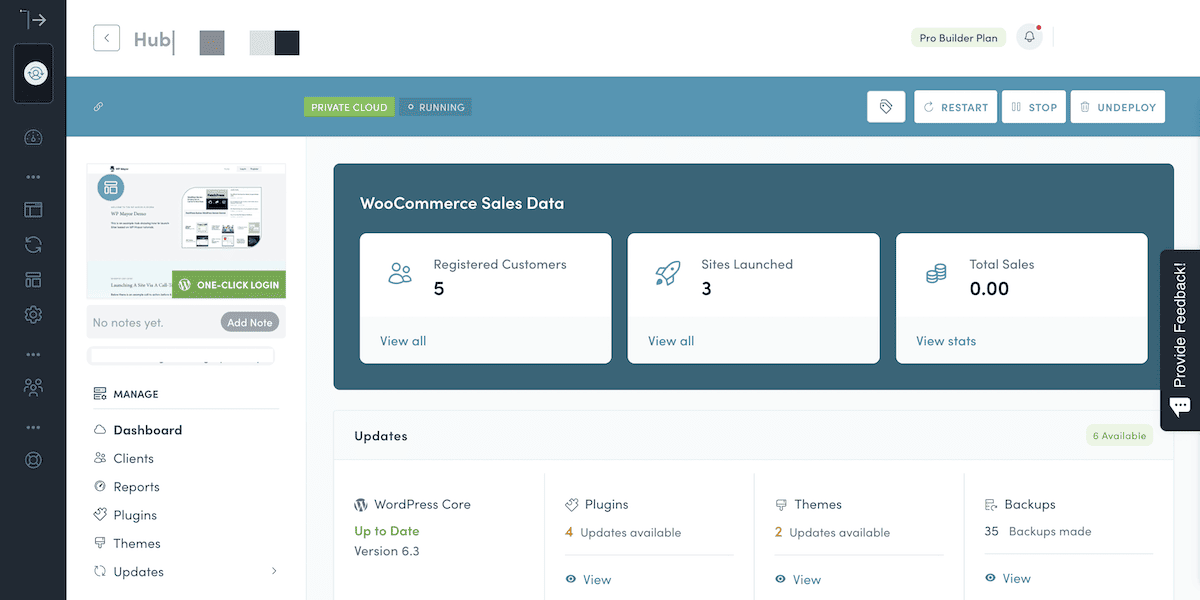
Task: Click the Pro Builder Plan badge
Action: pyautogui.click(x=958, y=38)
